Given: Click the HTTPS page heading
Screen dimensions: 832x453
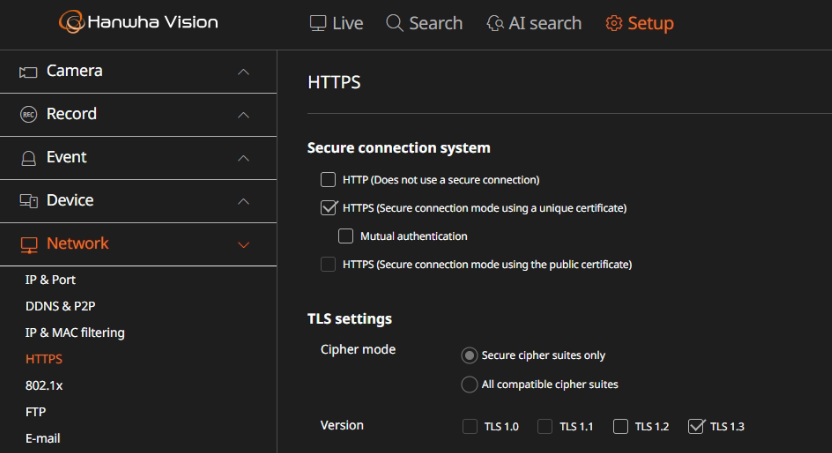Looking at the screenshot, I should (x=334, y=83).
